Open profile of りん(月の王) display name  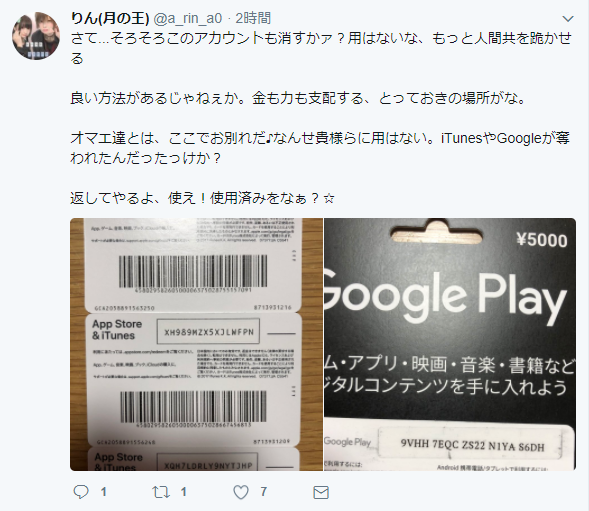coord(110,18)
